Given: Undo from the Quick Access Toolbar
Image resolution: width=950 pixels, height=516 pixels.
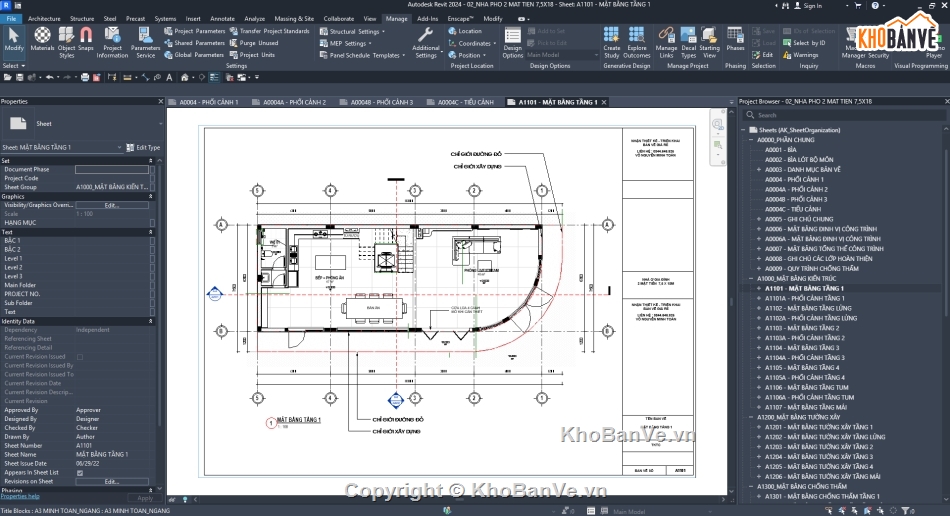Looking at the screenshot, I should pos(50,78).
